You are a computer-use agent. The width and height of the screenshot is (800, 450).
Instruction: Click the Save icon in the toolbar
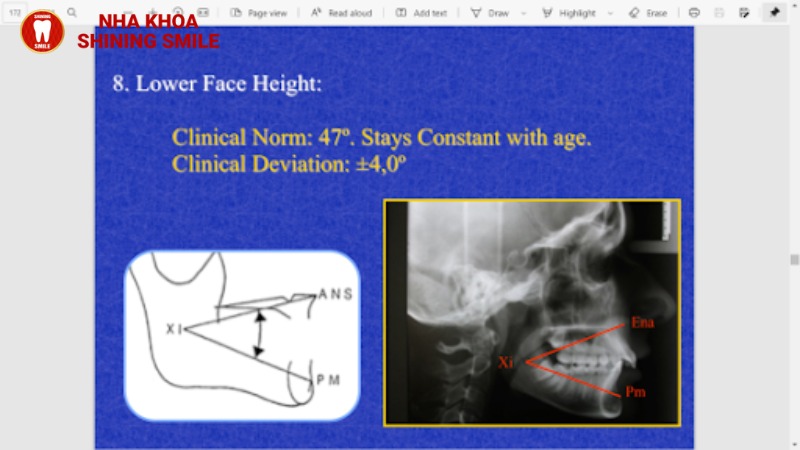720,13
